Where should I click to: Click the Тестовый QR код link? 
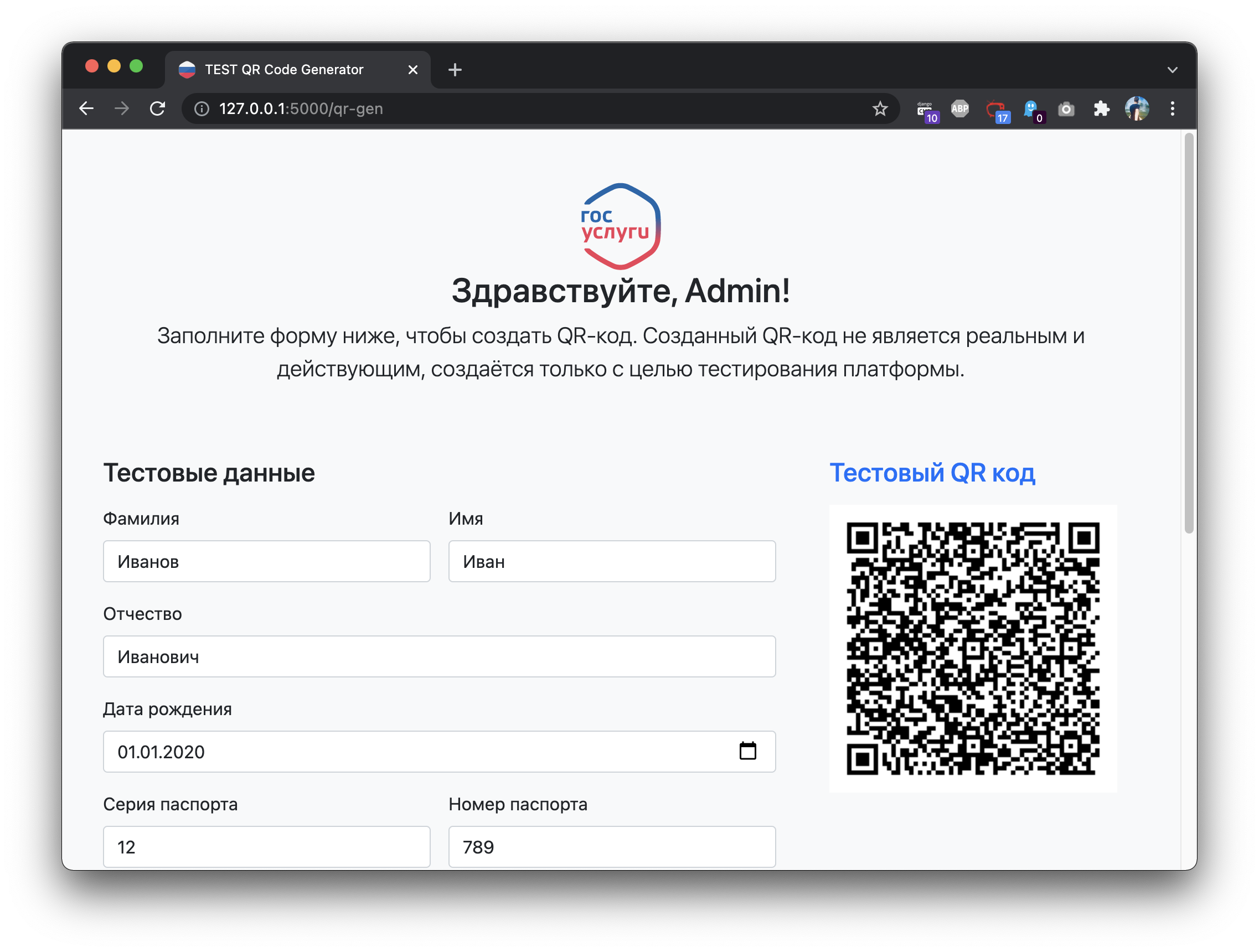click(x=932, y=473)
